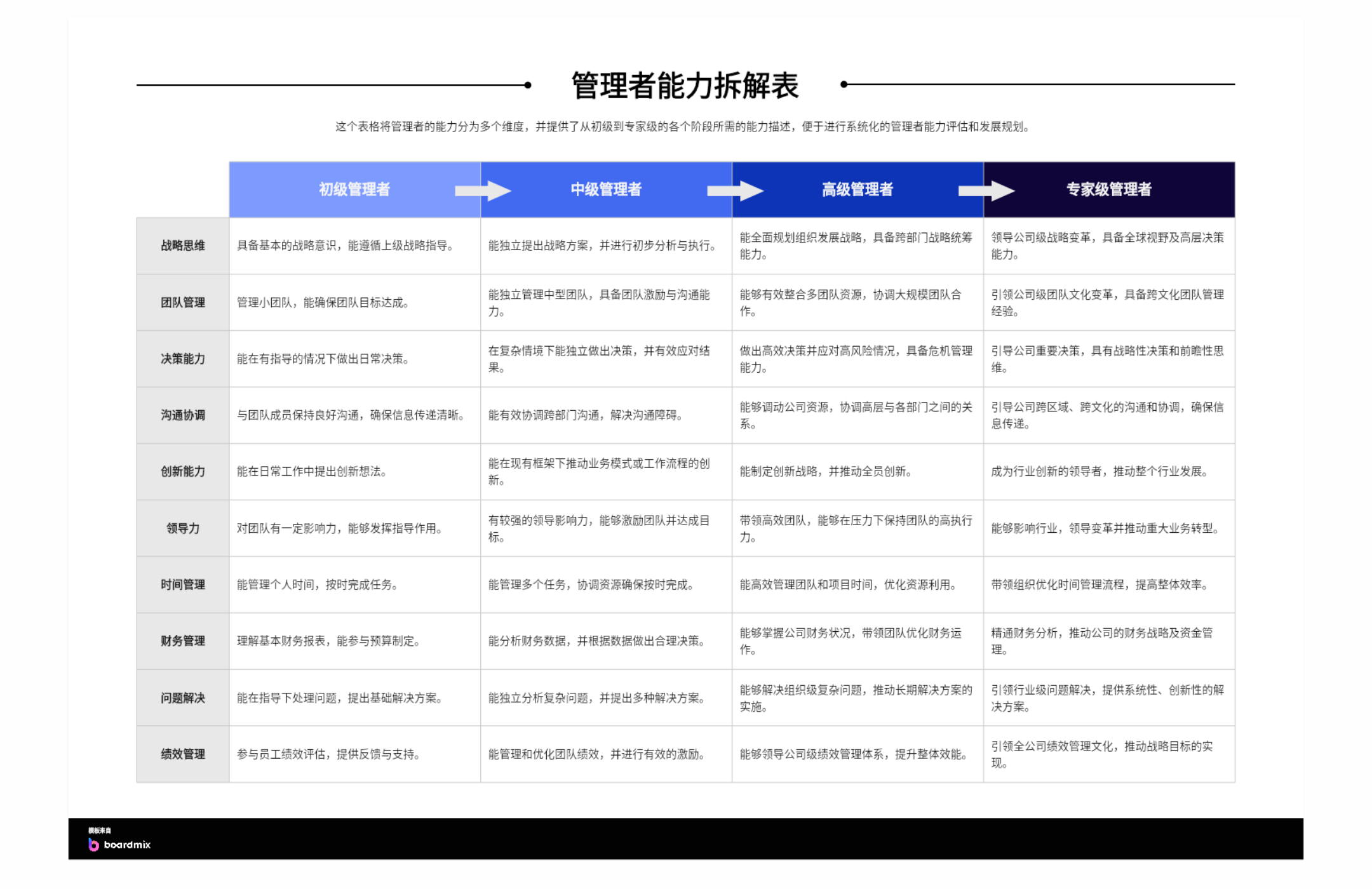This screenshot has width=1372, height=889.
Task: Click cell 能高效管理团队和项目时间，优化资源利用。
Action: 858,585
